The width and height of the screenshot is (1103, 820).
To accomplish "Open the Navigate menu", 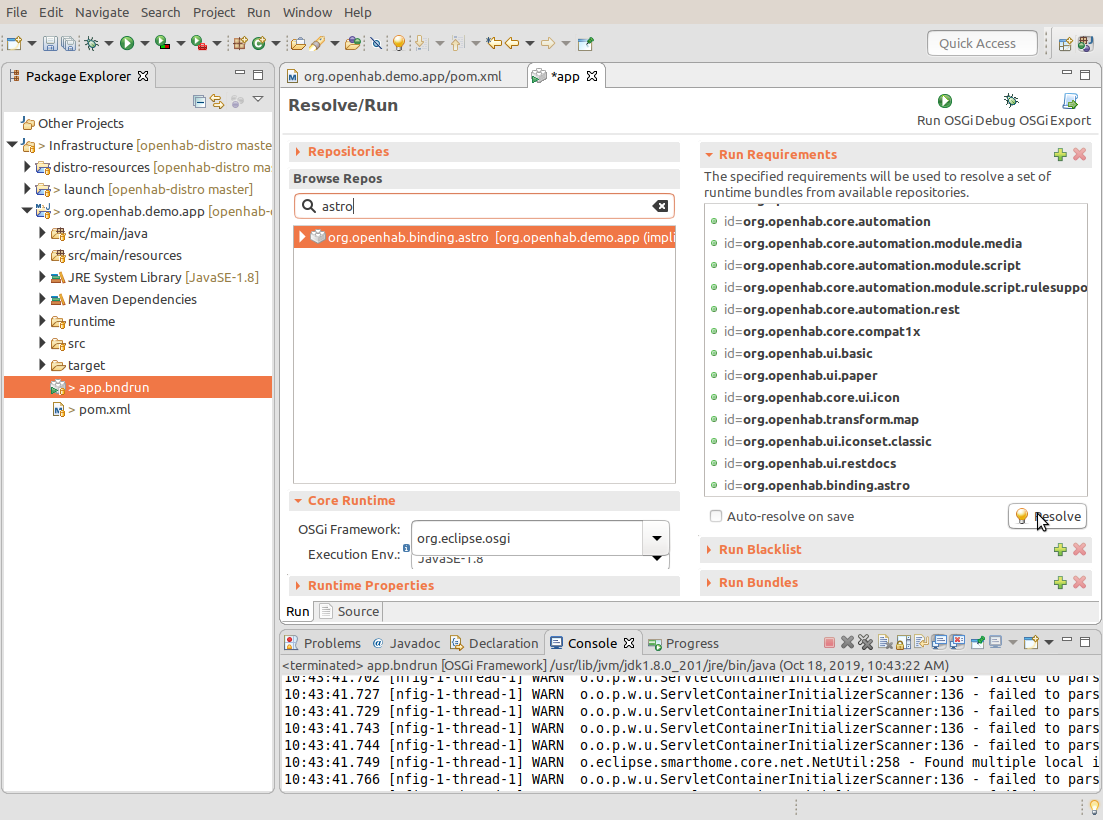I will (x=102, y=13).
